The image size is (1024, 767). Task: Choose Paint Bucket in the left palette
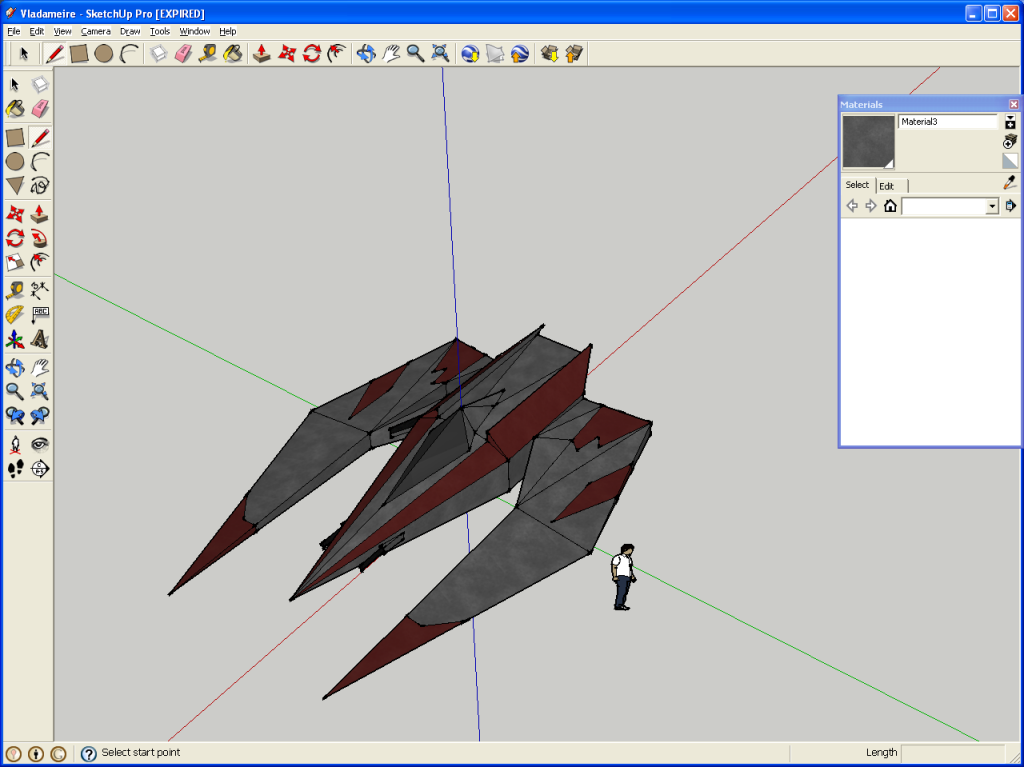pyautogui.click(x=16, y=108)
